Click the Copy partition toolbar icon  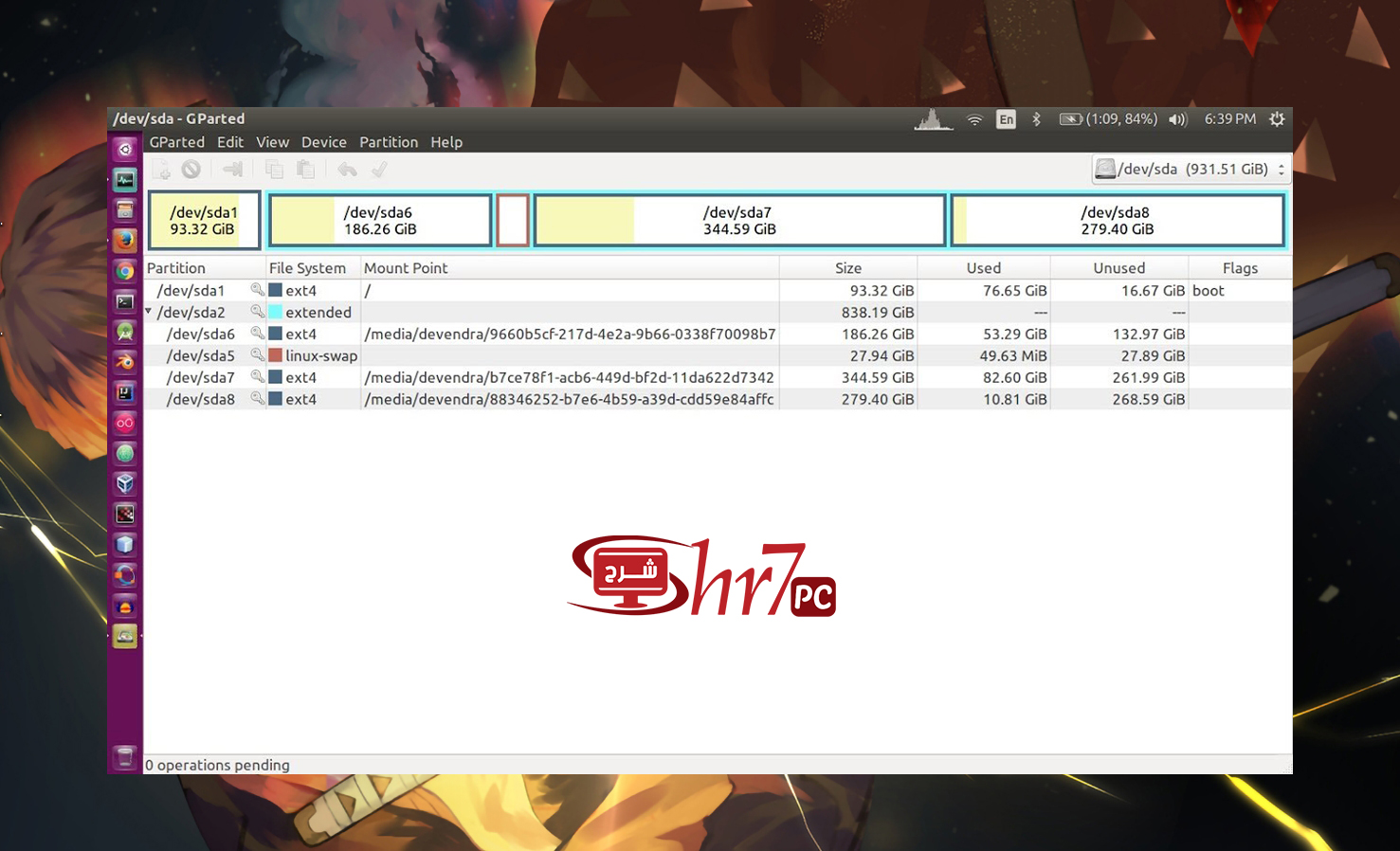[275, 170]
